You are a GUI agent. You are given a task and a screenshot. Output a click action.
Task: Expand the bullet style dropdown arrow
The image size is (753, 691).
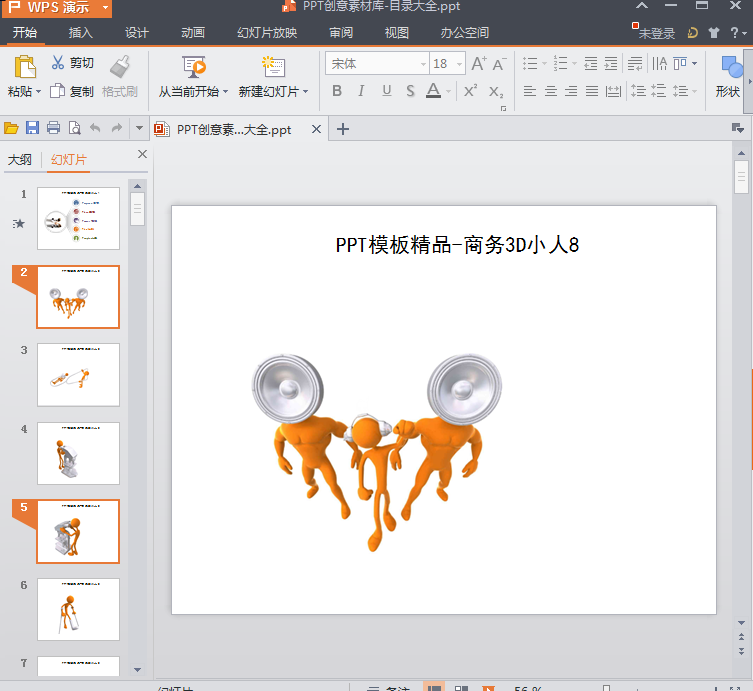(x=544, y=63)
